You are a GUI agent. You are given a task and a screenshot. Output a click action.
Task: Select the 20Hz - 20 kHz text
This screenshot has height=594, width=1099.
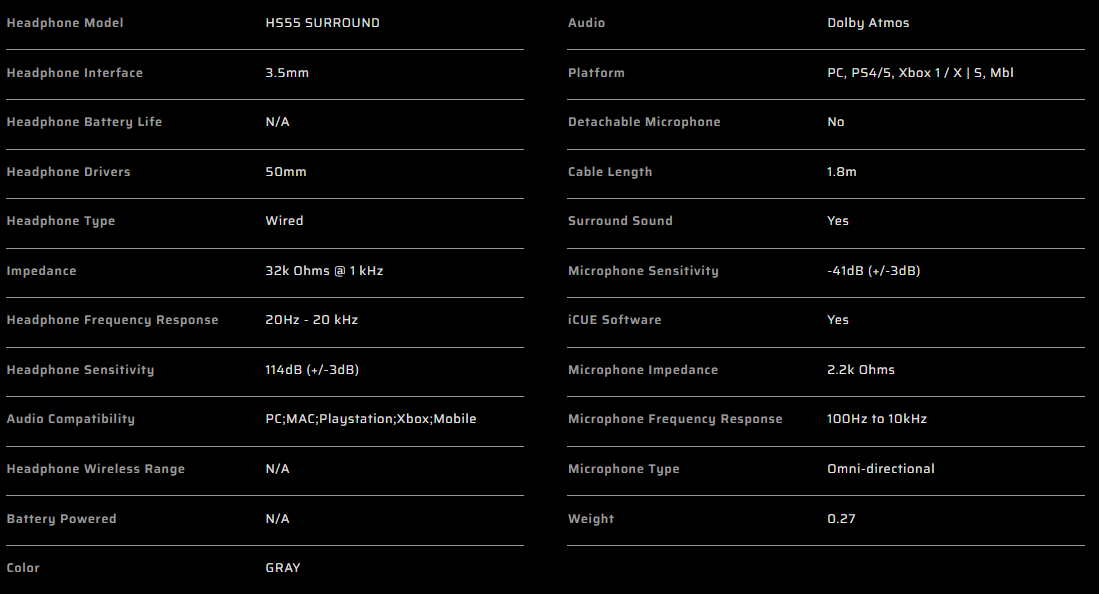(311, 320)
